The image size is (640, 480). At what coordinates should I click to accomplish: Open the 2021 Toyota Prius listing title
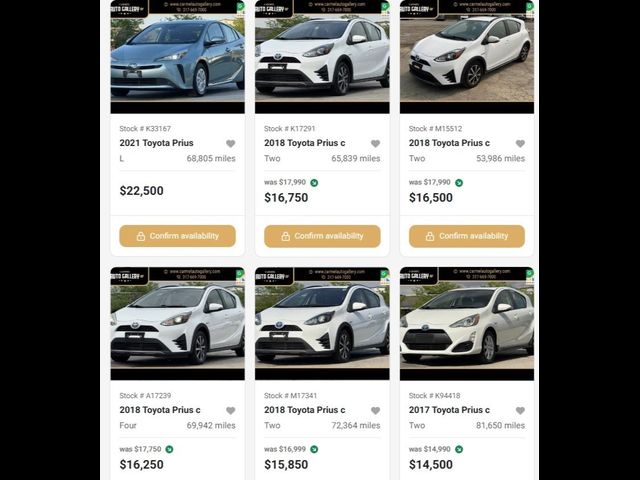tap(156, 143)
